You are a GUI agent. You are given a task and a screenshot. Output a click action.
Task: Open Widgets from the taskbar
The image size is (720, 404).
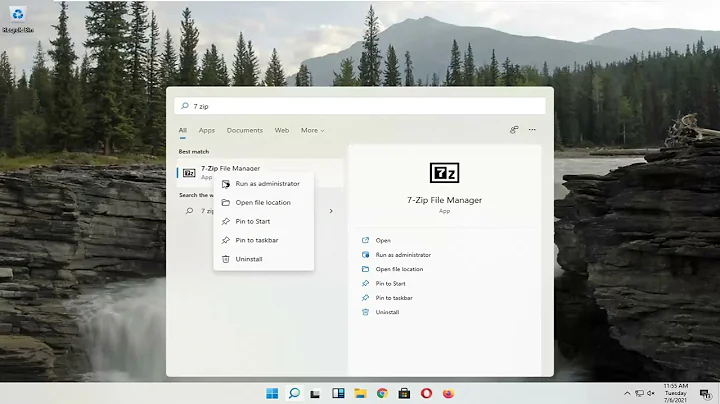click(x=338, y=393)
